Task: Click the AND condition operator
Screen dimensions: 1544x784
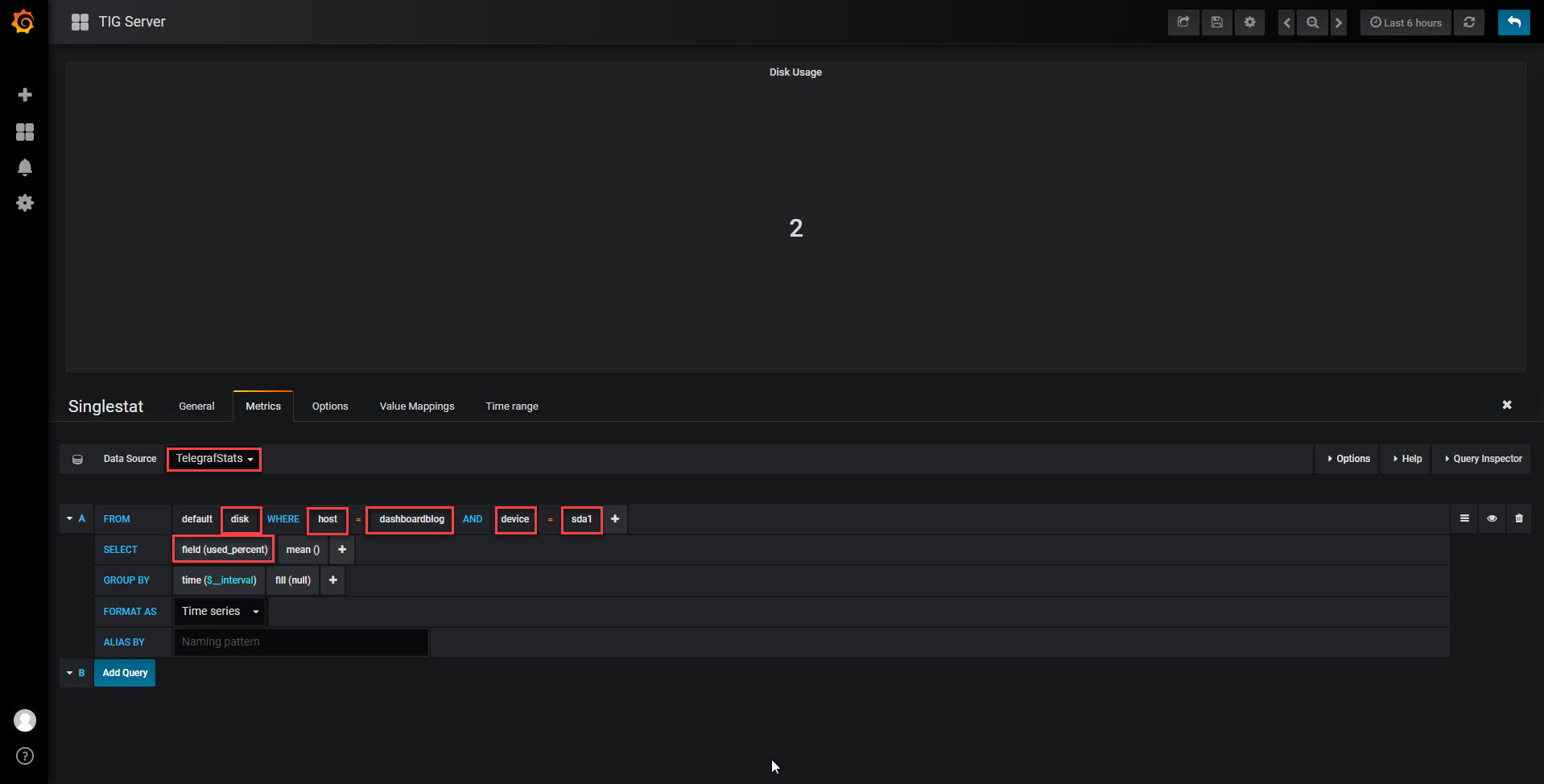Action: click(473, 519)
